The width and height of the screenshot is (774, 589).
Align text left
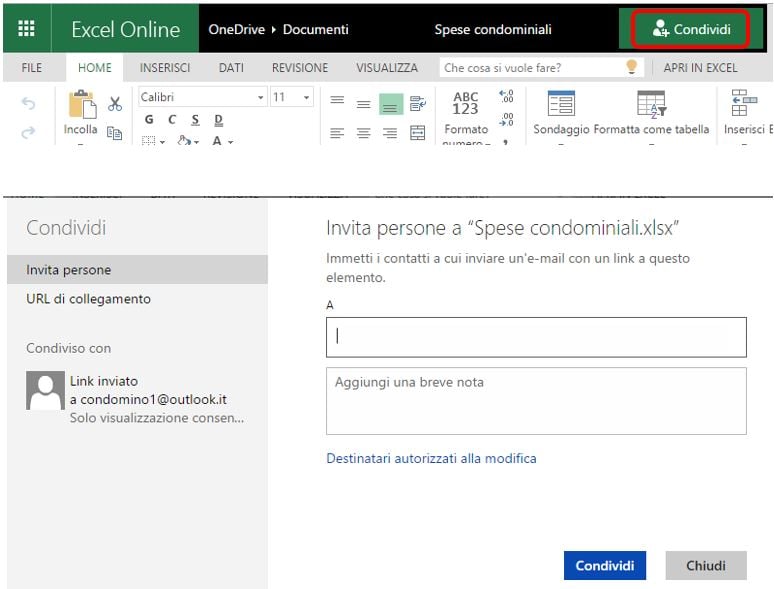[x=337, y=133]
